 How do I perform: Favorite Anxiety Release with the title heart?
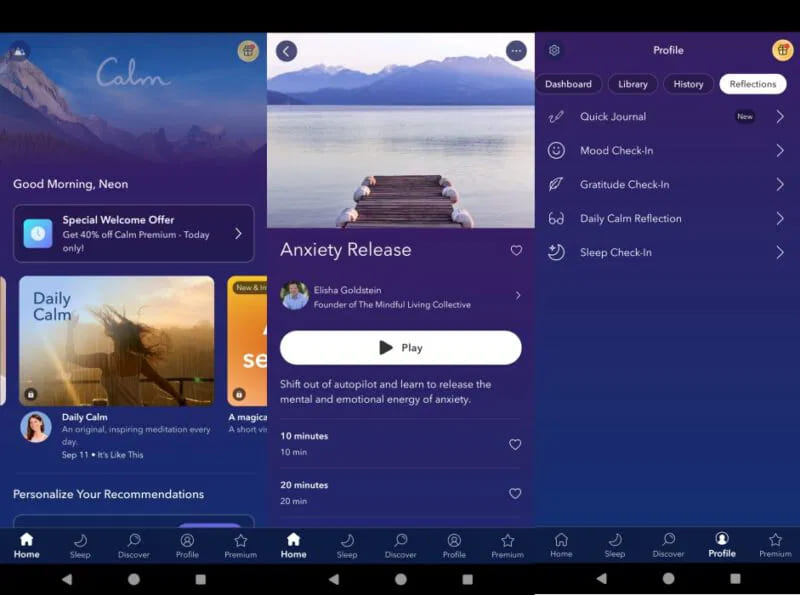coord(516,250)
